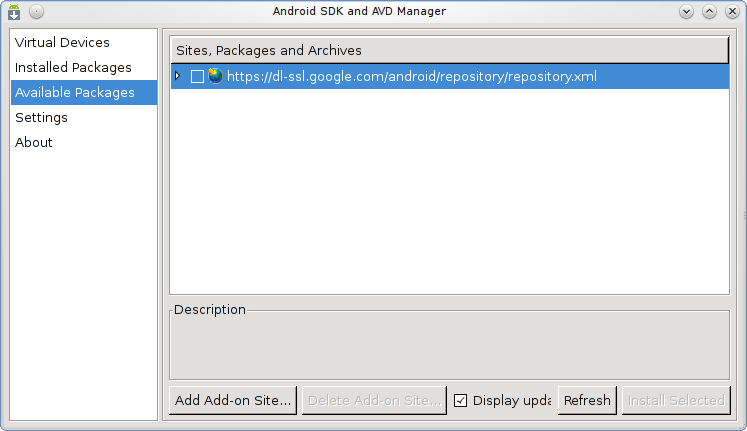Click the Add Add-on Site button
This screenshot has width=747, height=431.
pyautogui.click(x=233, y=401)
